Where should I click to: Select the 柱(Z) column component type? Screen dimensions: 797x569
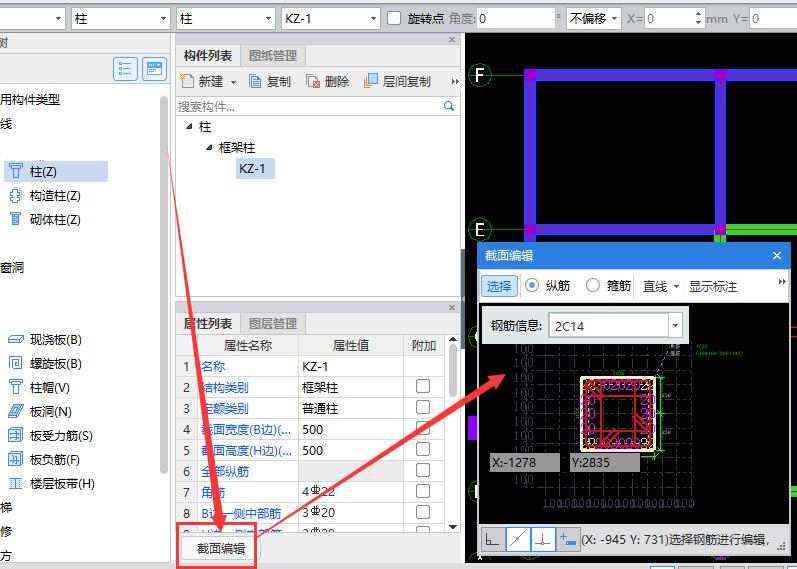click(x=56, y=171)
